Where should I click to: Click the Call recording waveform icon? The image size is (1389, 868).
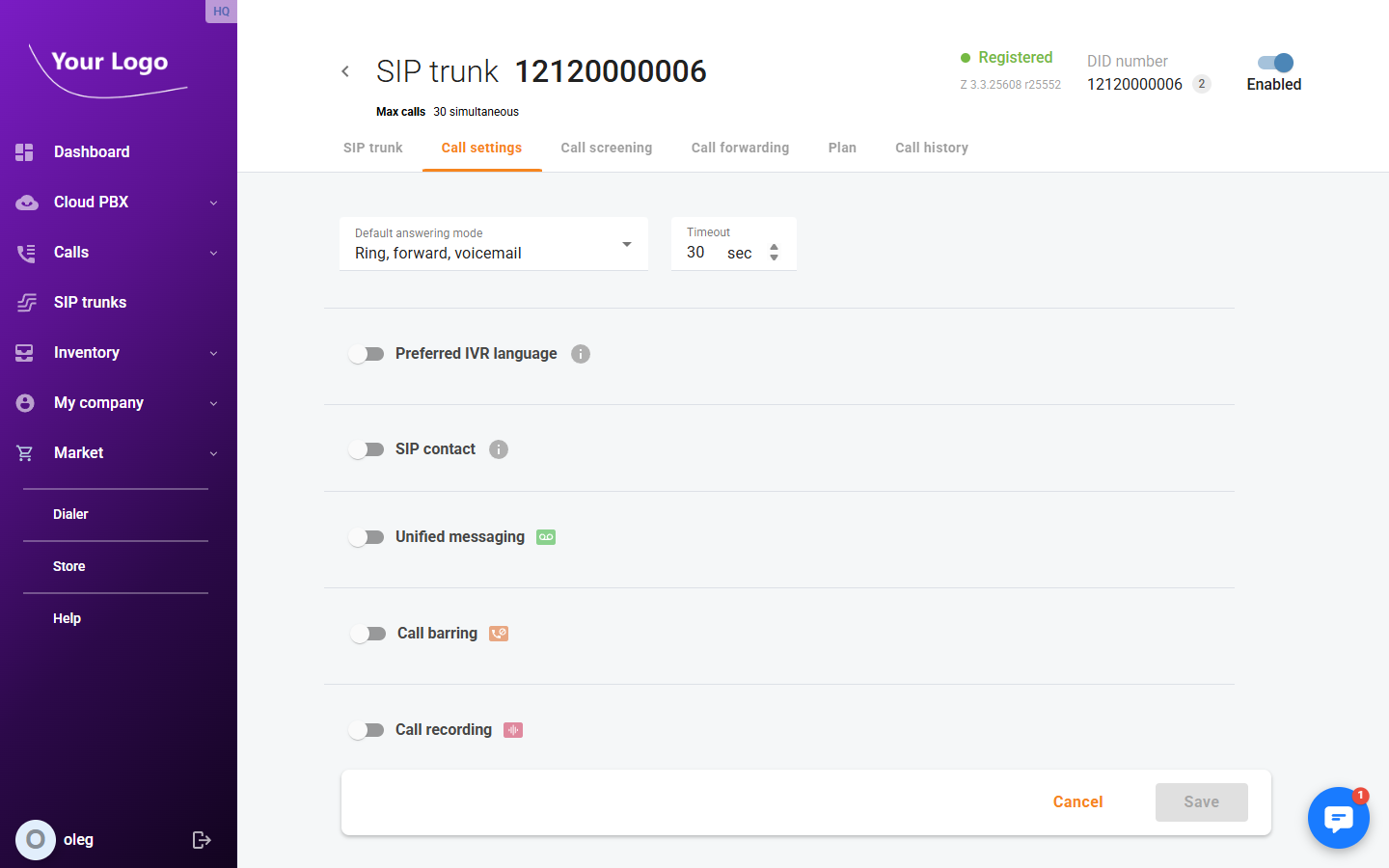click(513, 730)
